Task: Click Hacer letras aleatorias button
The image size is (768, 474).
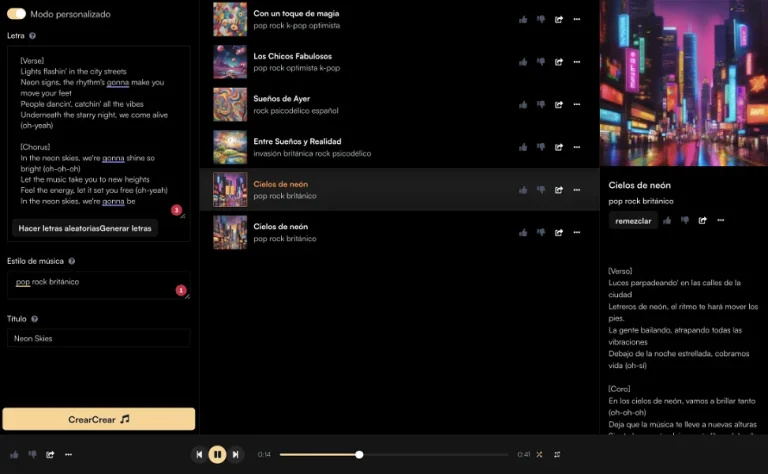Action: tap(59, 228)
